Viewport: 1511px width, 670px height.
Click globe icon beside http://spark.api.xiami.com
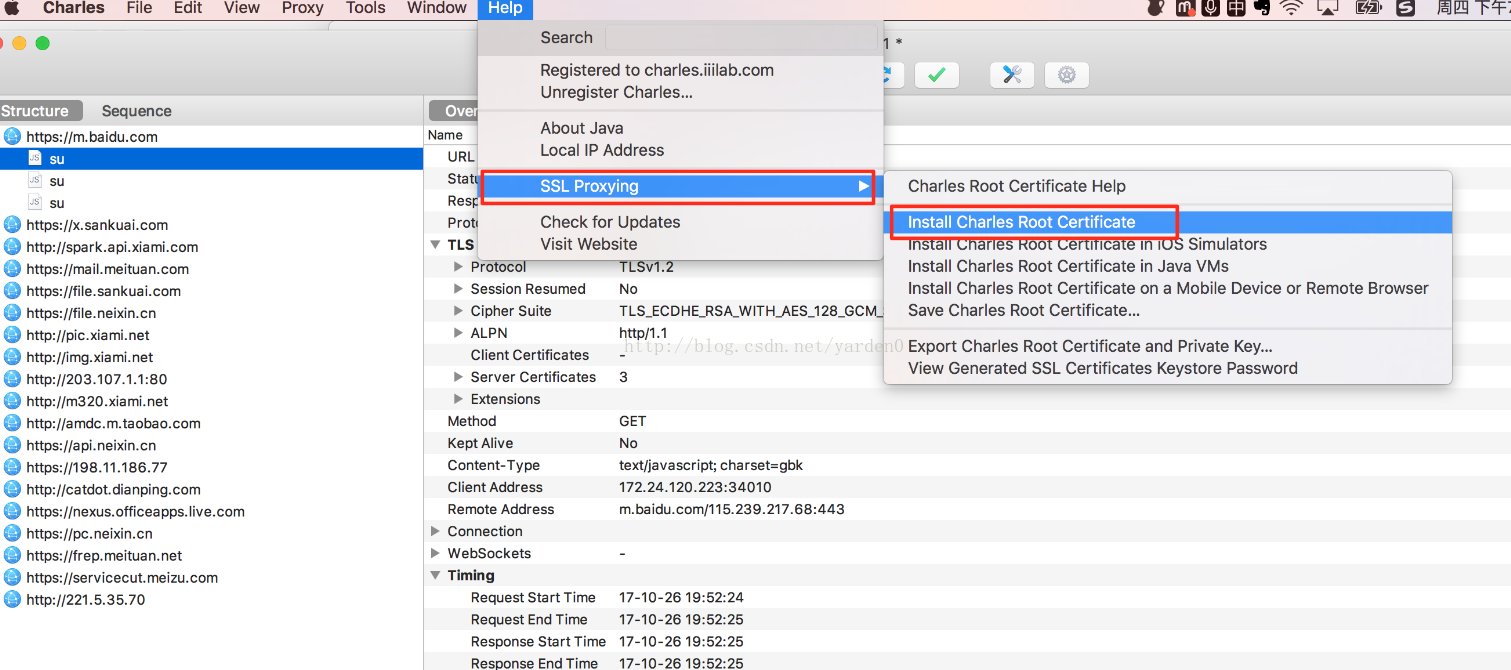click(12, 246)
